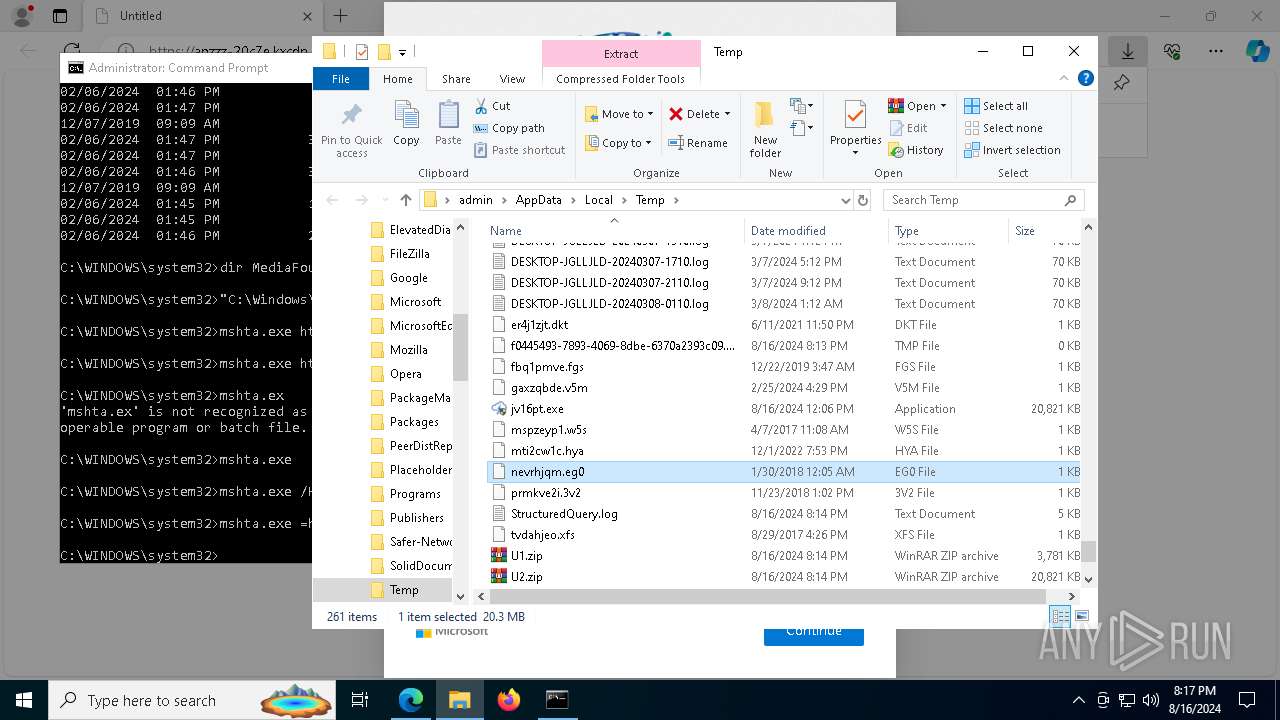The height and width of the screenshot is (720, 1280).
Task: Open the File menu tab
Action: tap(341, 79)
